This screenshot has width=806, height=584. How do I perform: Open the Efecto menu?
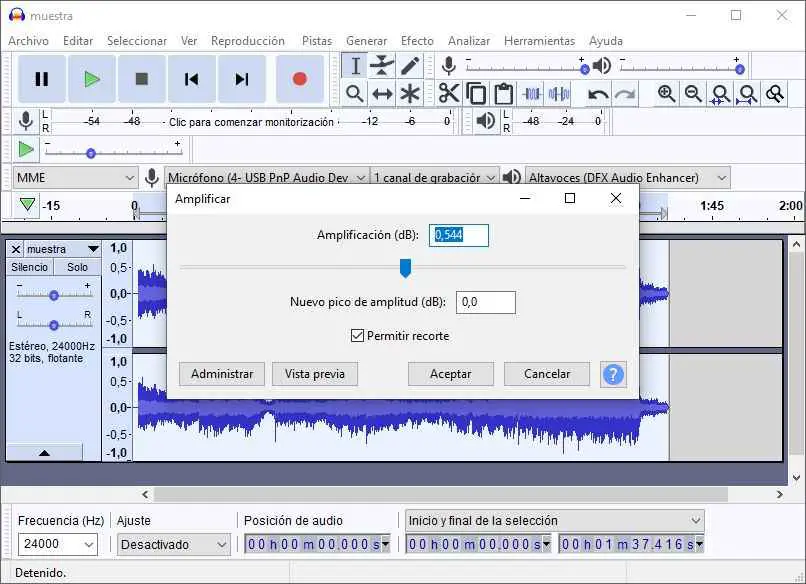[x=417, y=41]
